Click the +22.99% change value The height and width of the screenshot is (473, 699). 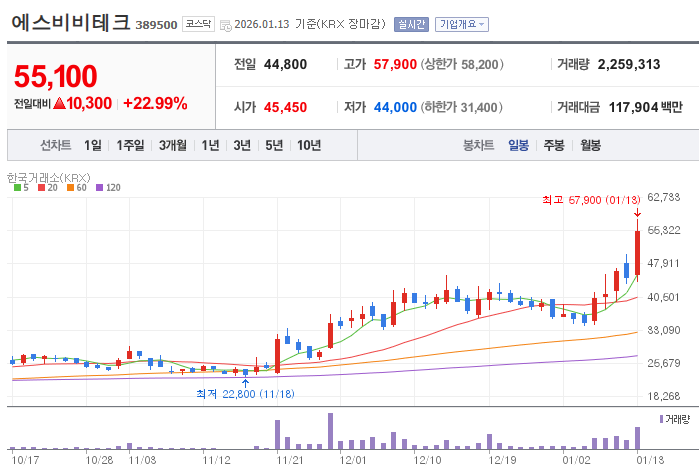click(x=155, y=103)
